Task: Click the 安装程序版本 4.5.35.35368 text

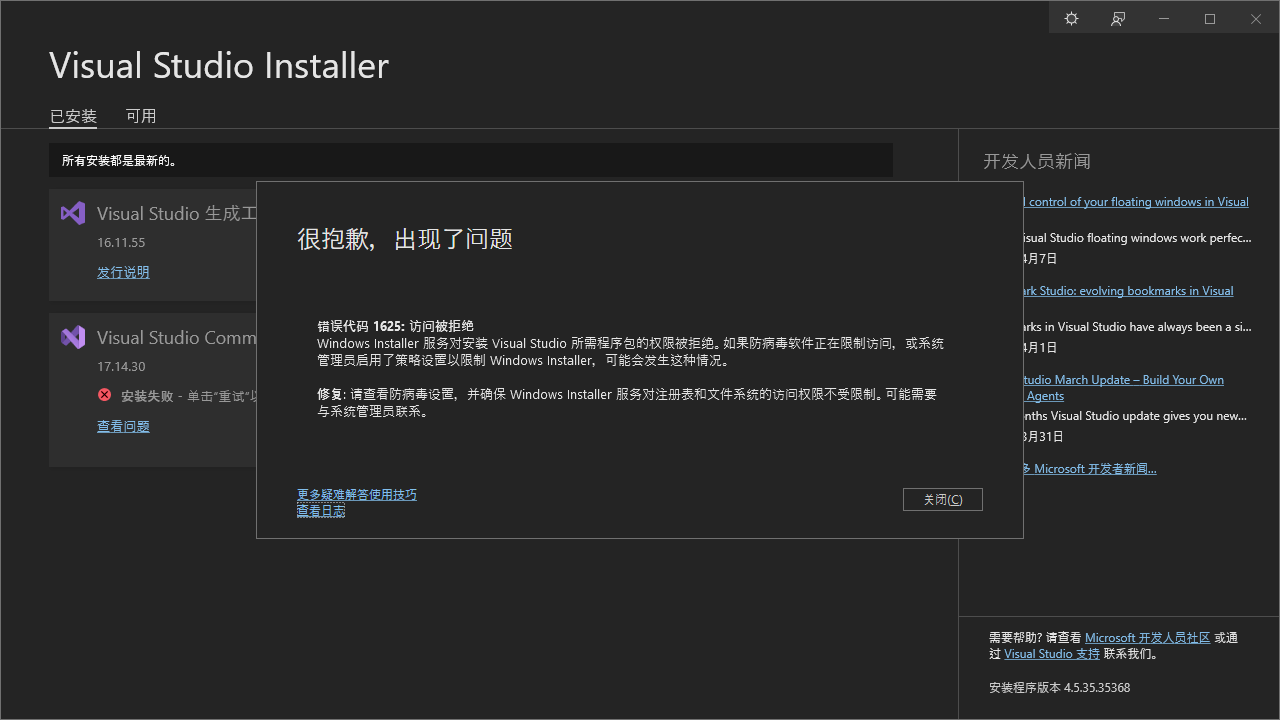Action: 1059,688
